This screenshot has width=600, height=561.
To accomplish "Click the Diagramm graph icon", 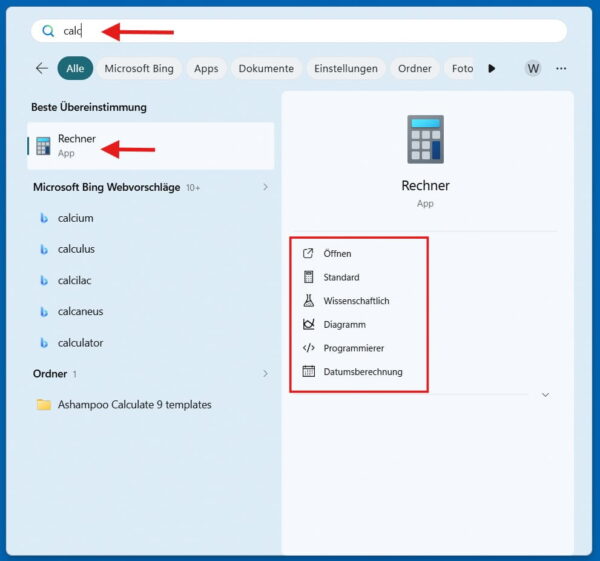I will click(x=308, y=324).
